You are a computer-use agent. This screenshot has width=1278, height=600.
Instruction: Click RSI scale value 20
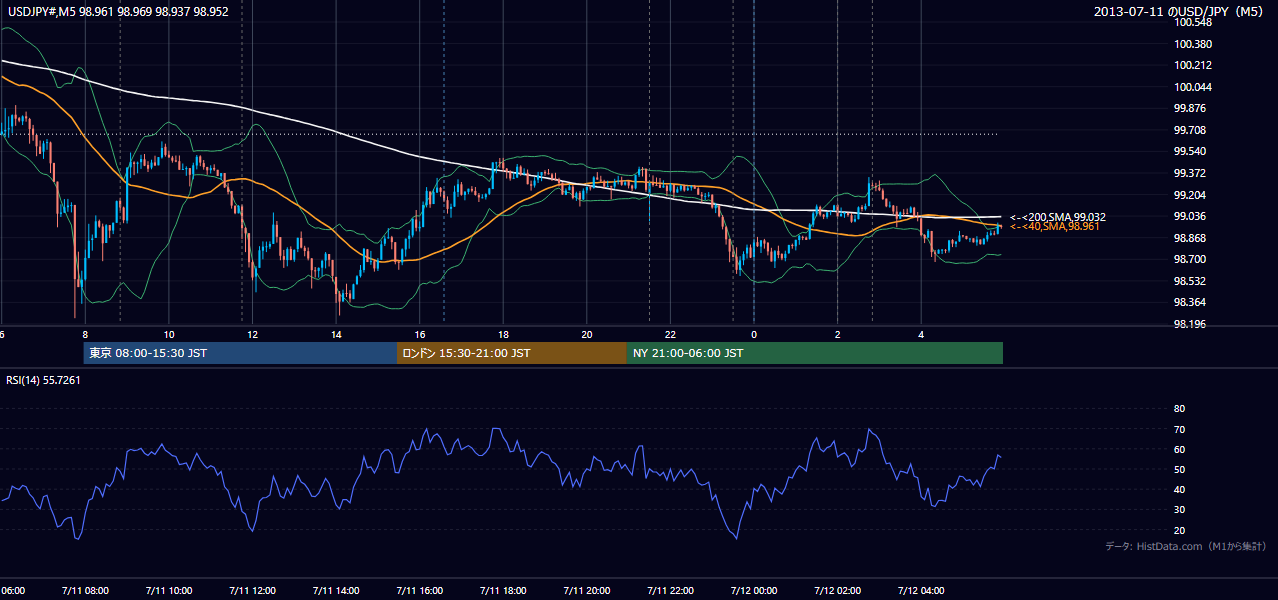(1179, 530)
